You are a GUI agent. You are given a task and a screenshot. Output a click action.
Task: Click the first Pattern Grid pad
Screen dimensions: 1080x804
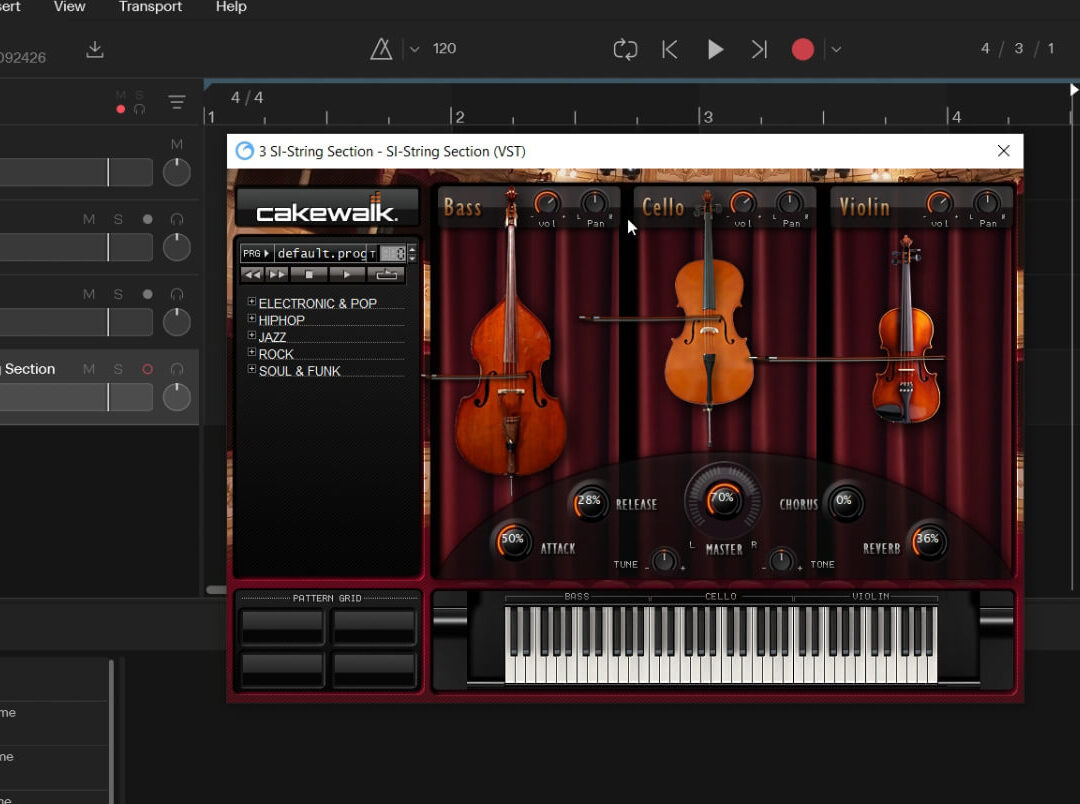pos(283,627)
